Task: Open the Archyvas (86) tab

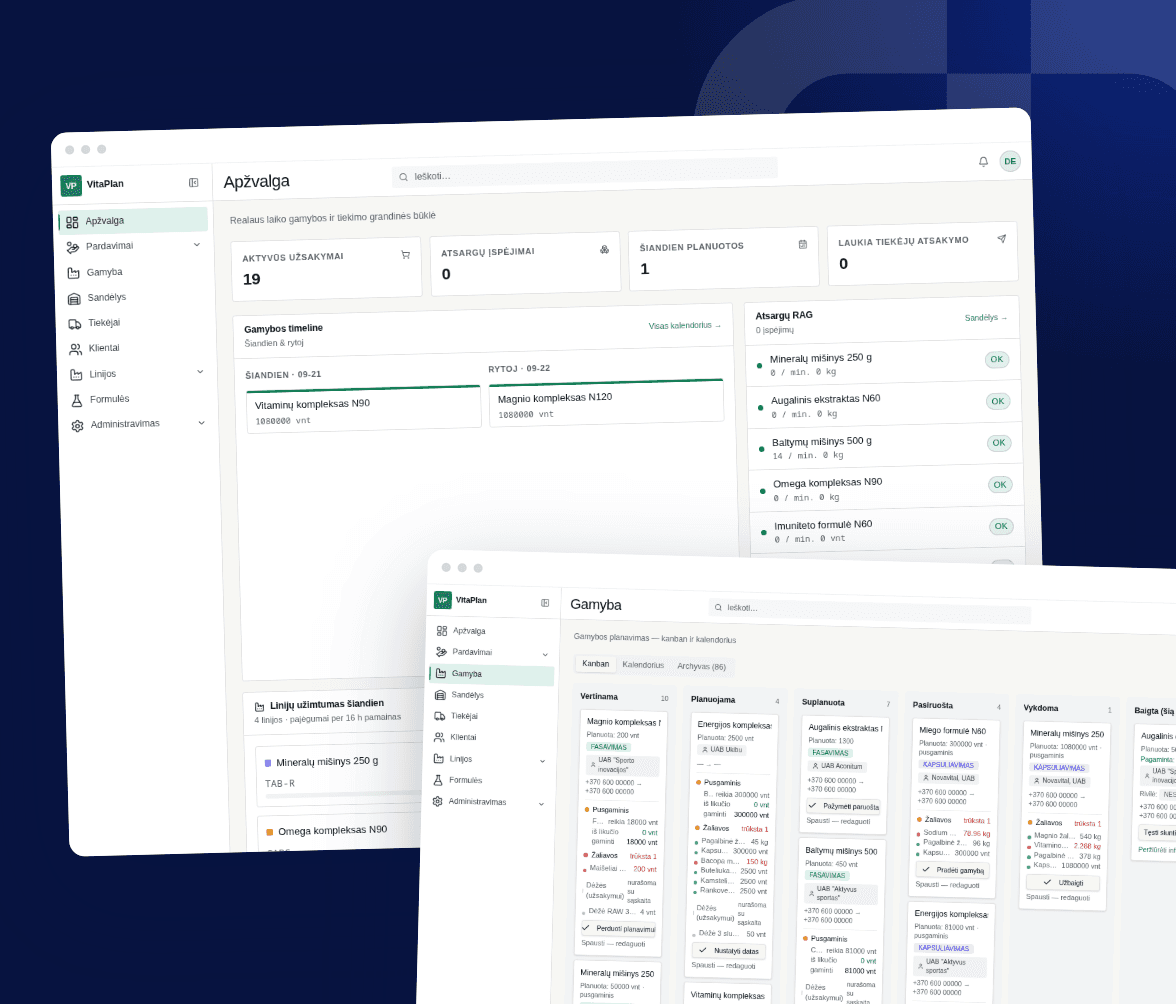Action: pos(701,666)
